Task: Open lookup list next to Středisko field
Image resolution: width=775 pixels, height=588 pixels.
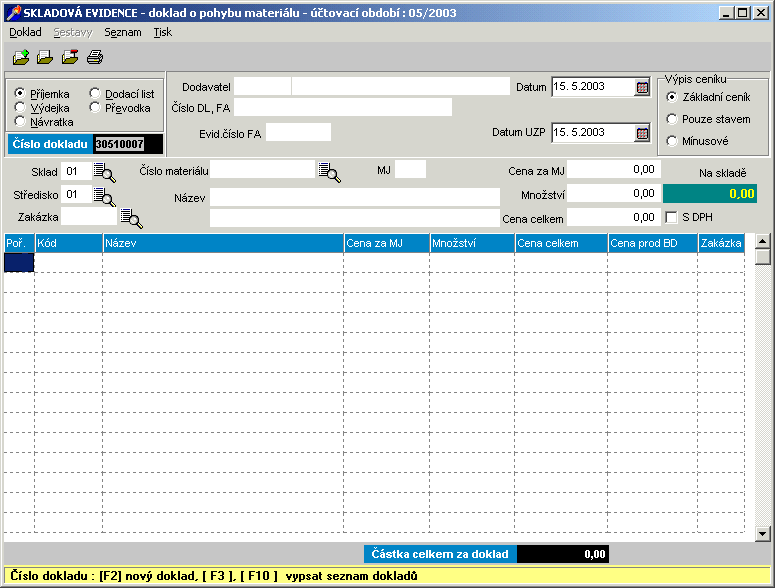Action: pyautogui.click(x=104, y=196)
